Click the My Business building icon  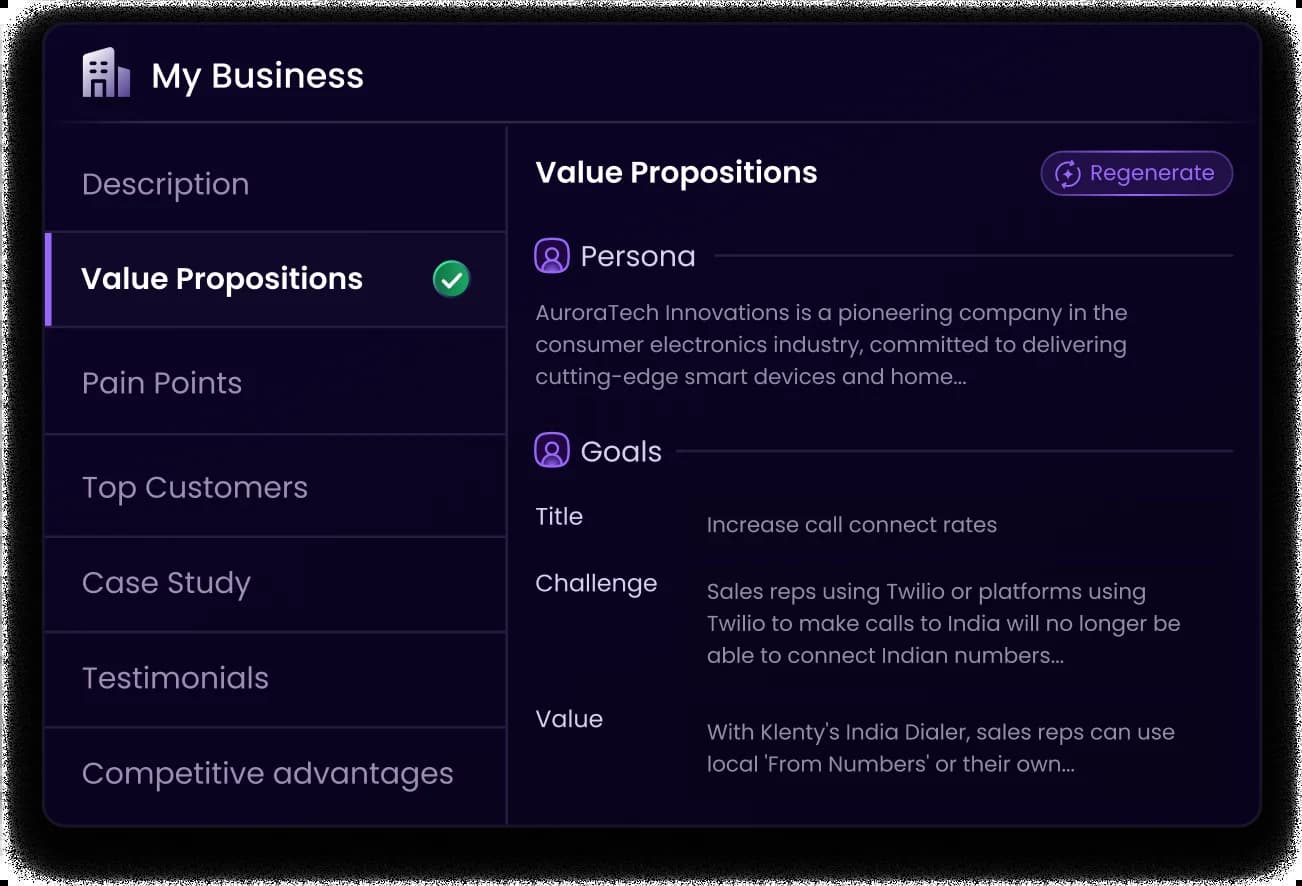[x=106, y=73]
